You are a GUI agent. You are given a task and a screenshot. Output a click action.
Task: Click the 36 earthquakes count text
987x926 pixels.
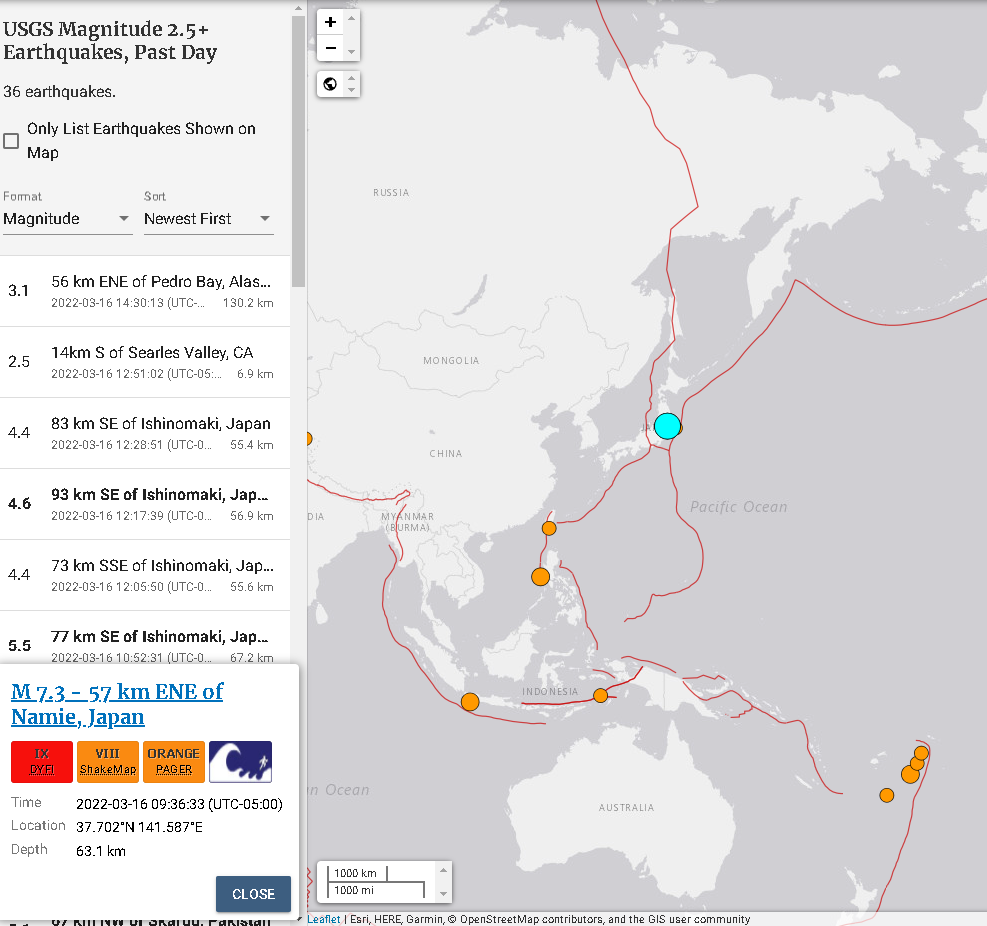click(59, 92)
